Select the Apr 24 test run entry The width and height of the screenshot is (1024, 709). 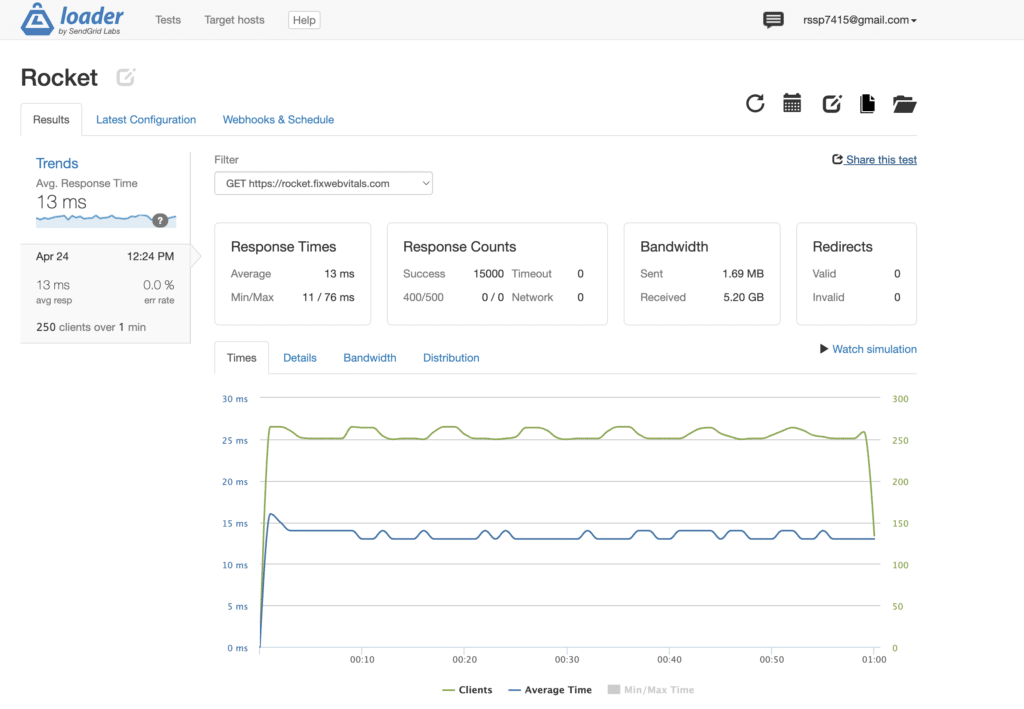coord(105,293)
